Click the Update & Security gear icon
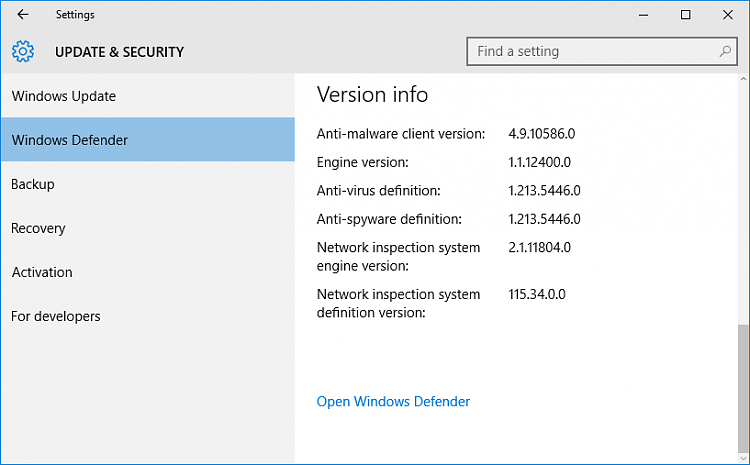The height and width of the screenshot is (465, 750). coord(23,51)
